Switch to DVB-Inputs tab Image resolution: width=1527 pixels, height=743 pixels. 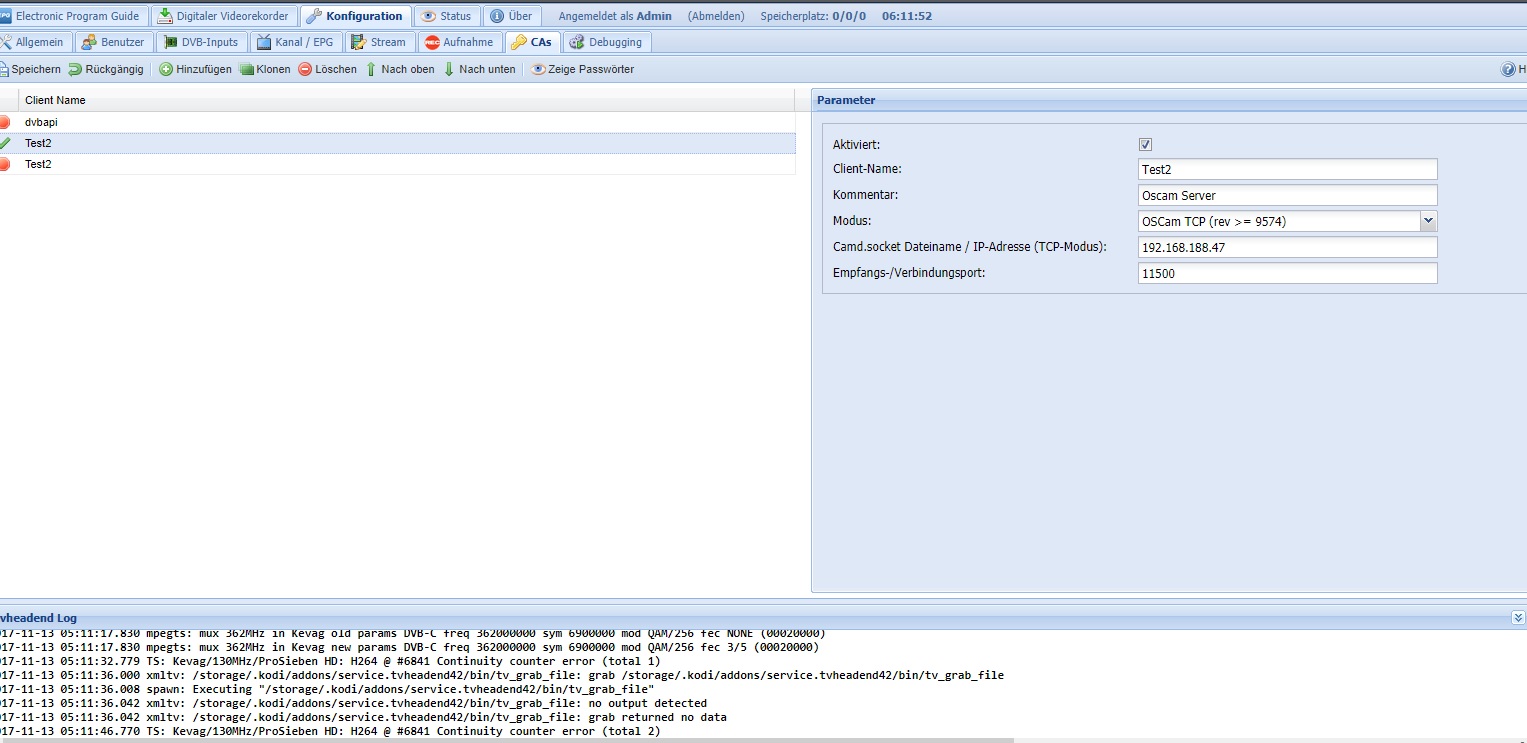pos(201,42)
